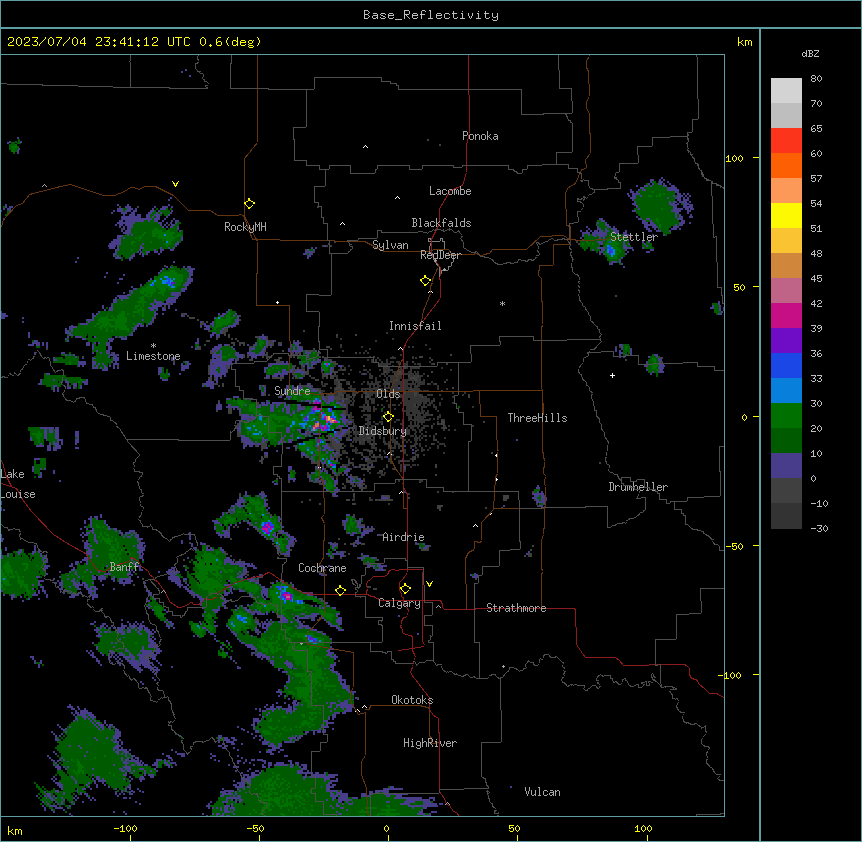Click the 50 tick label on the right axis

tap(739, 287)
